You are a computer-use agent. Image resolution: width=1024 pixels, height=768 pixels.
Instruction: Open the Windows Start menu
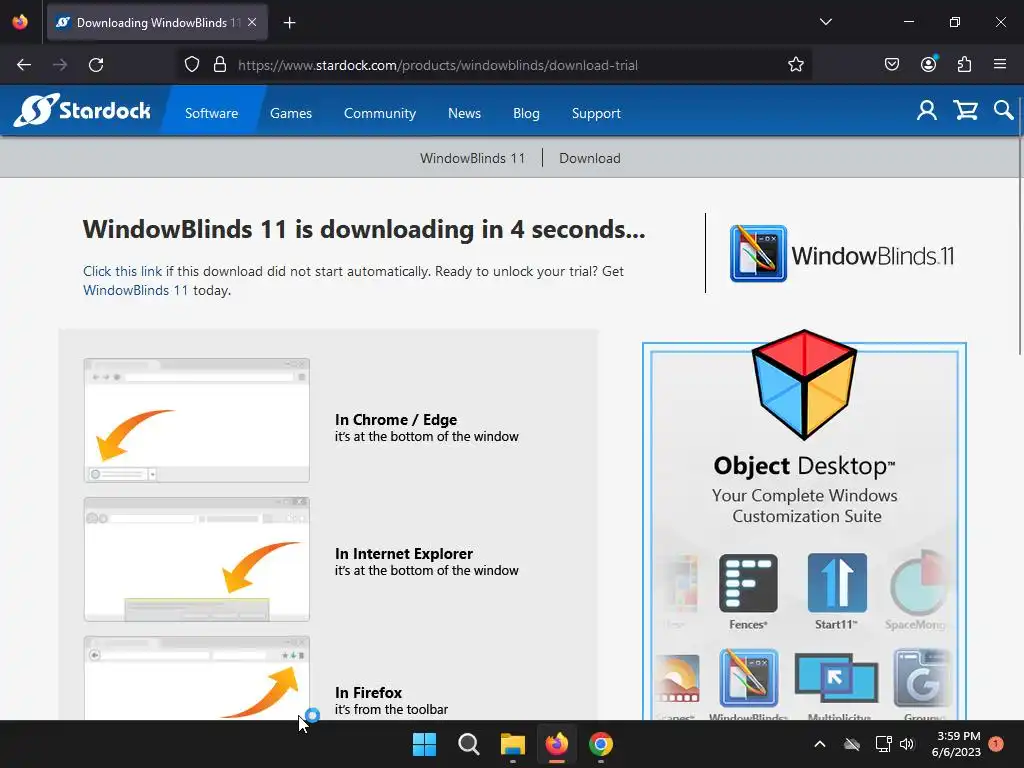click(x=424, y=744)
